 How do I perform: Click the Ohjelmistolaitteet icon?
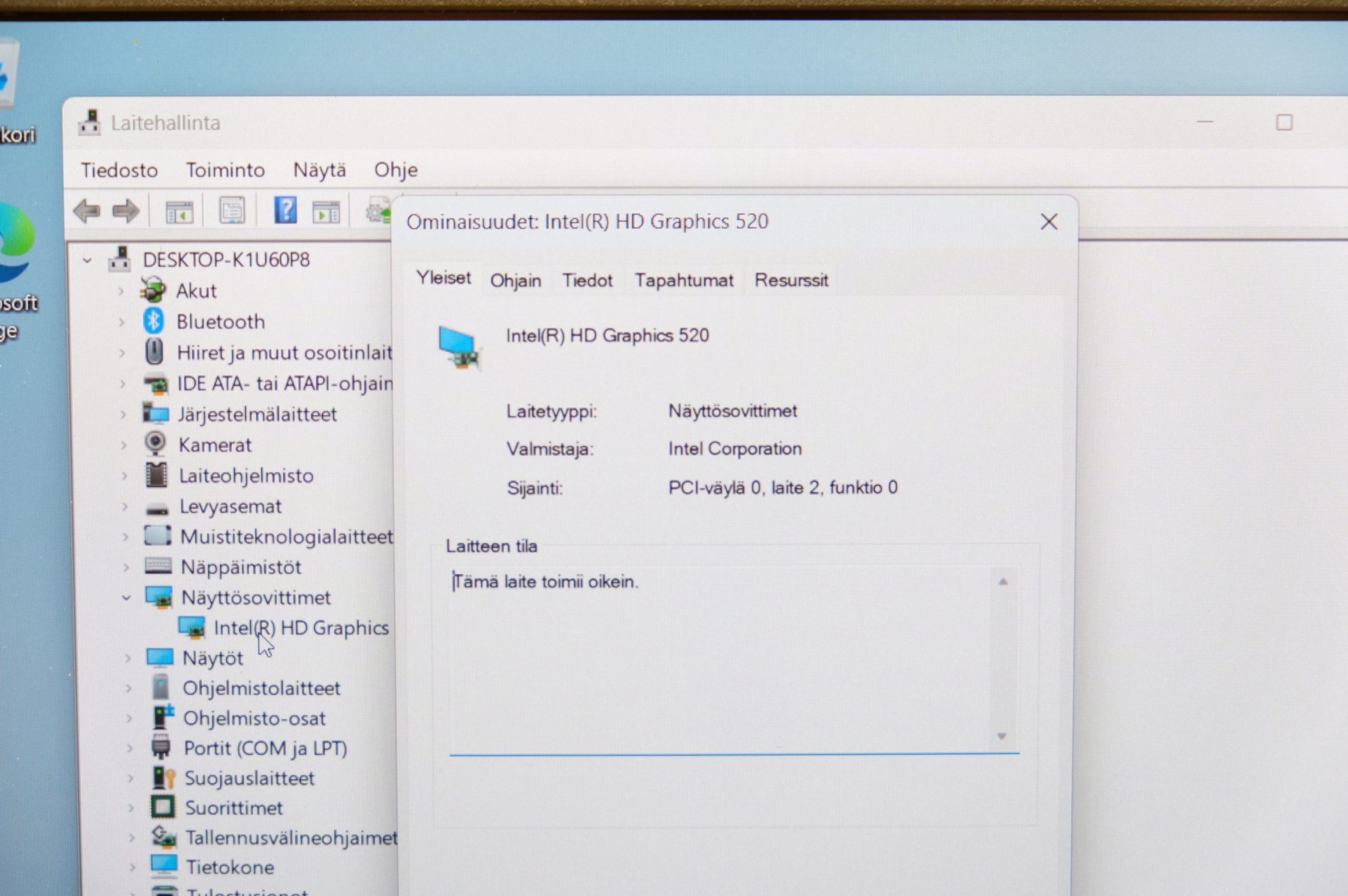(x=161, y=688)
